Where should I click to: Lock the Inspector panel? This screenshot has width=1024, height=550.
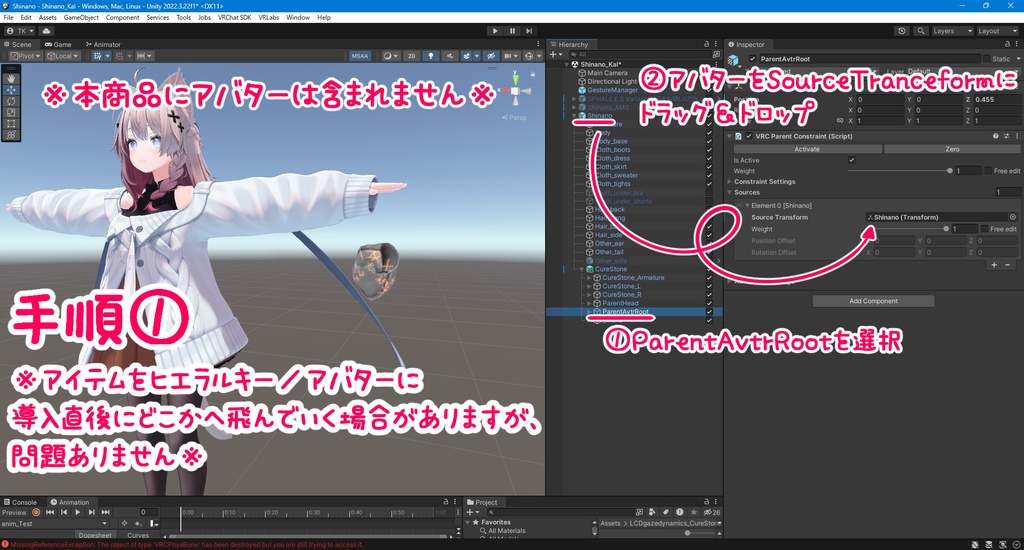(x=1007, y=44)
